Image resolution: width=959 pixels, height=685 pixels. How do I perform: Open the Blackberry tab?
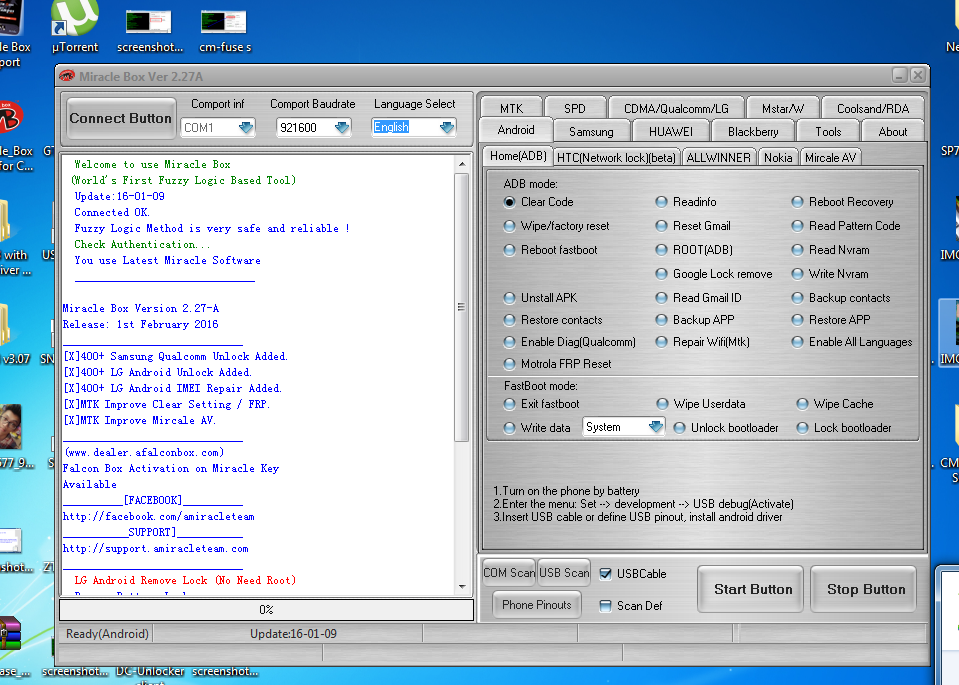[x=753, y=131]
